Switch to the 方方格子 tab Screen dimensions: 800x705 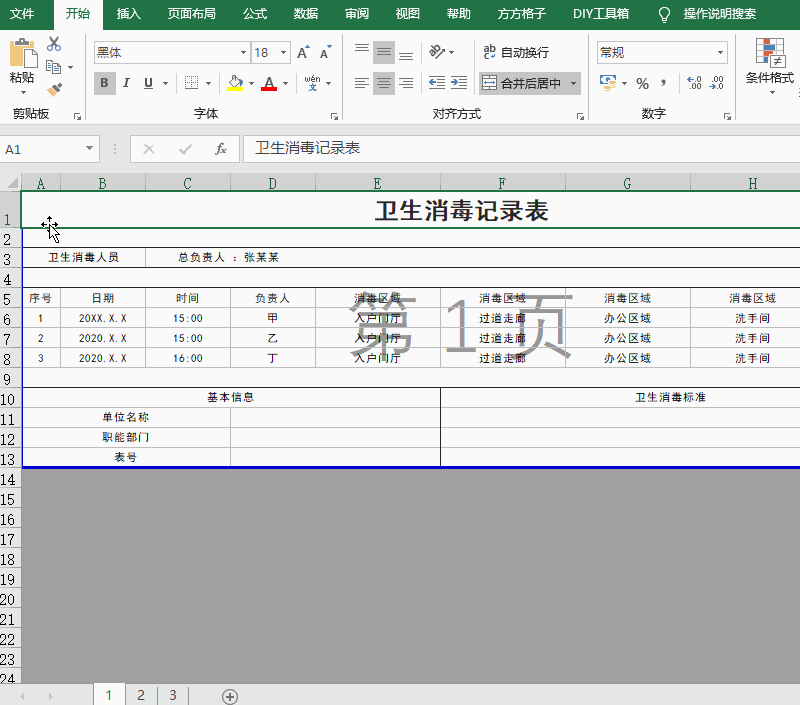[521, 14]
